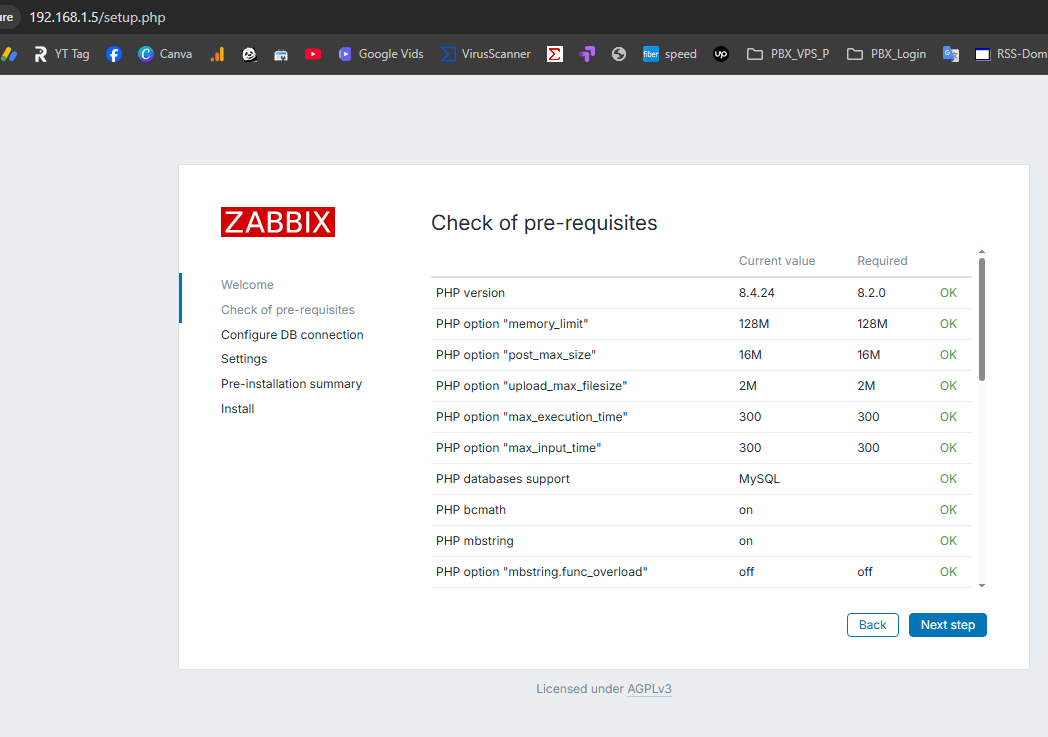Open the PBX_Login bookmark folder
The image size is (1048, 737).
tap(886, 54)
